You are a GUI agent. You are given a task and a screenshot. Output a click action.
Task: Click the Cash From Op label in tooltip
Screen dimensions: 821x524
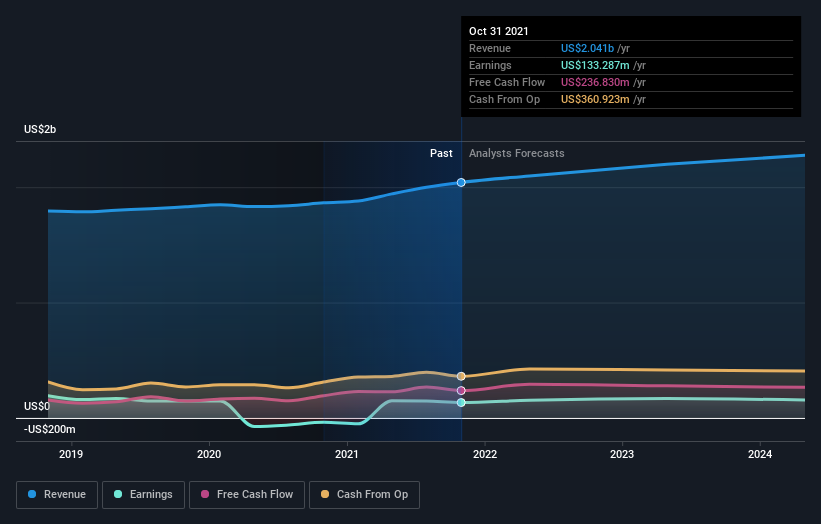(x=504, y=99)
